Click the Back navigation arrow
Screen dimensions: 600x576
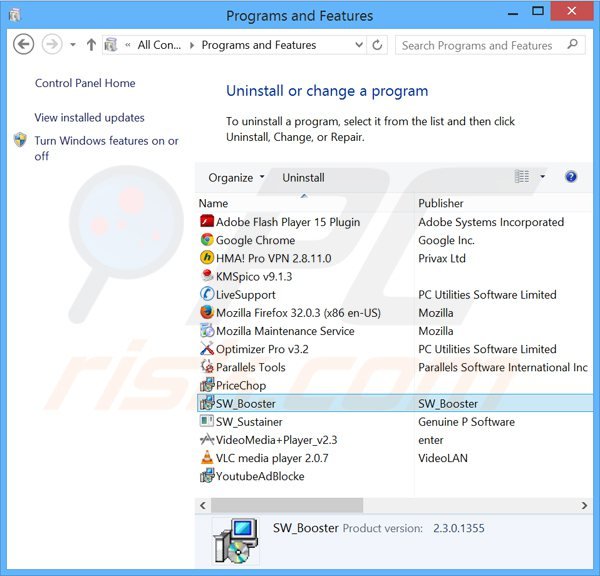(23, 44)
